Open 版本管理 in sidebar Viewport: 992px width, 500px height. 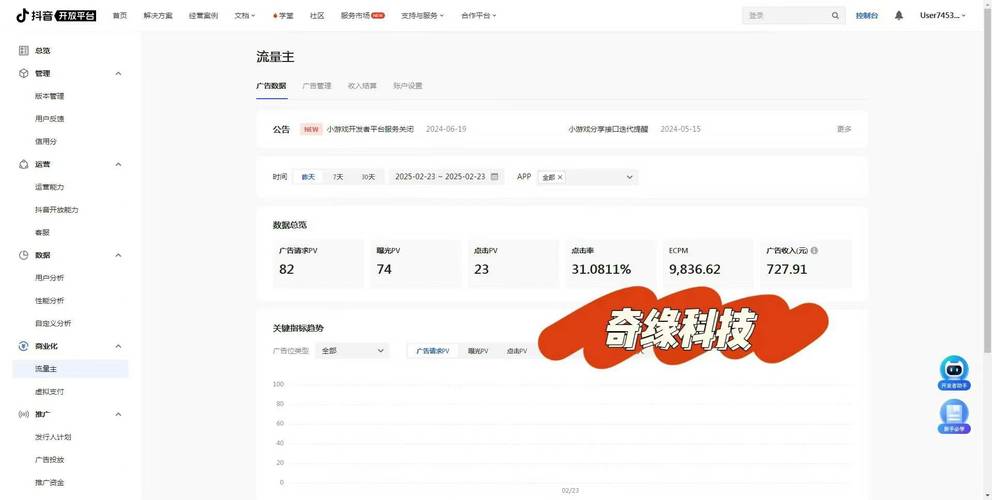tap(49, 96)
